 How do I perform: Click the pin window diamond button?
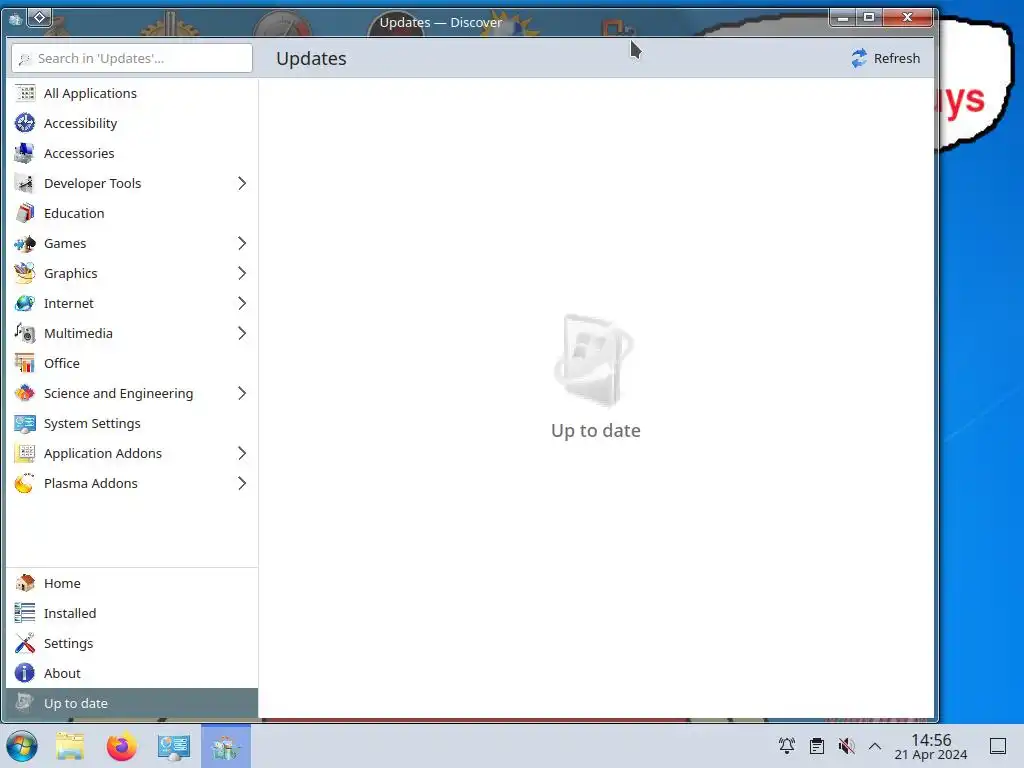click(39, 18)
